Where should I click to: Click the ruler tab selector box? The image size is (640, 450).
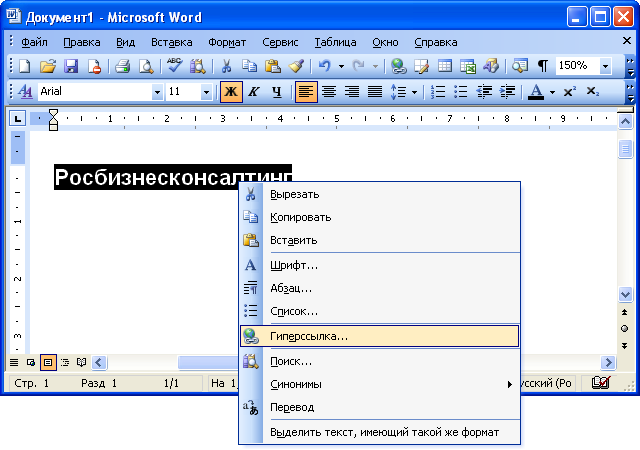tap(18, 119)
